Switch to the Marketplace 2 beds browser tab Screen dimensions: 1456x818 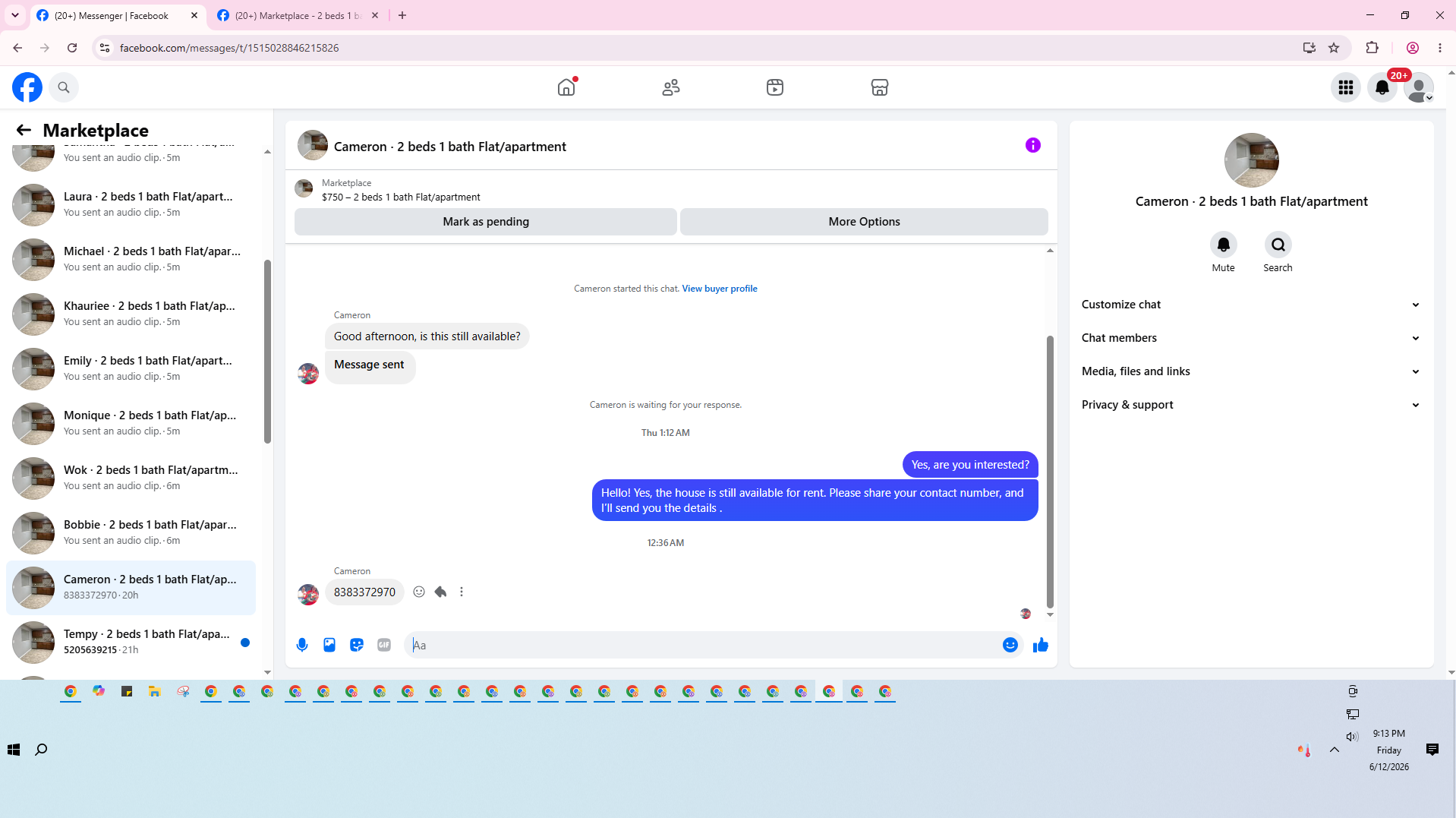tap(298, 15)
